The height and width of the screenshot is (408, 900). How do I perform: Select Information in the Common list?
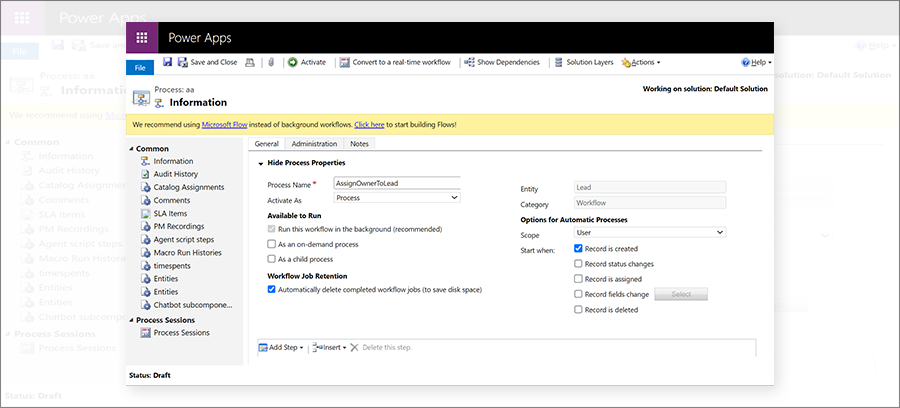coord(173,161)
